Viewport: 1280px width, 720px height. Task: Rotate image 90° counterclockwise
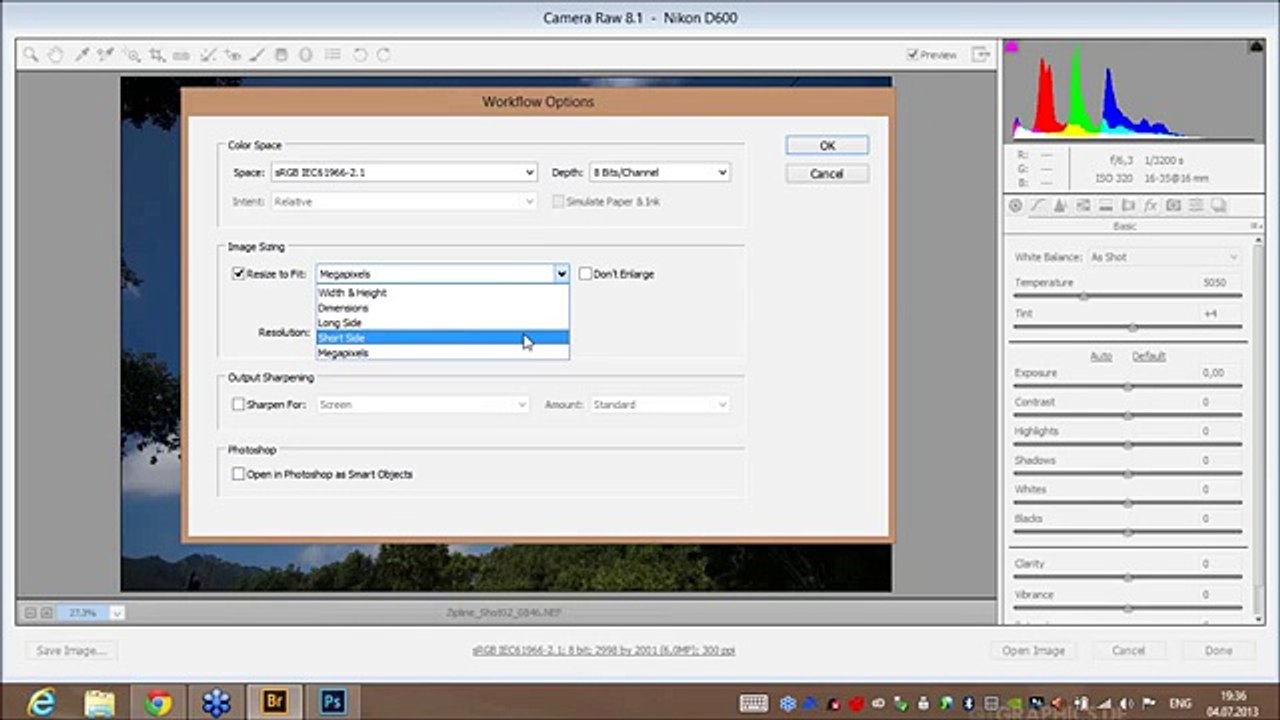(x=360, y=55)
